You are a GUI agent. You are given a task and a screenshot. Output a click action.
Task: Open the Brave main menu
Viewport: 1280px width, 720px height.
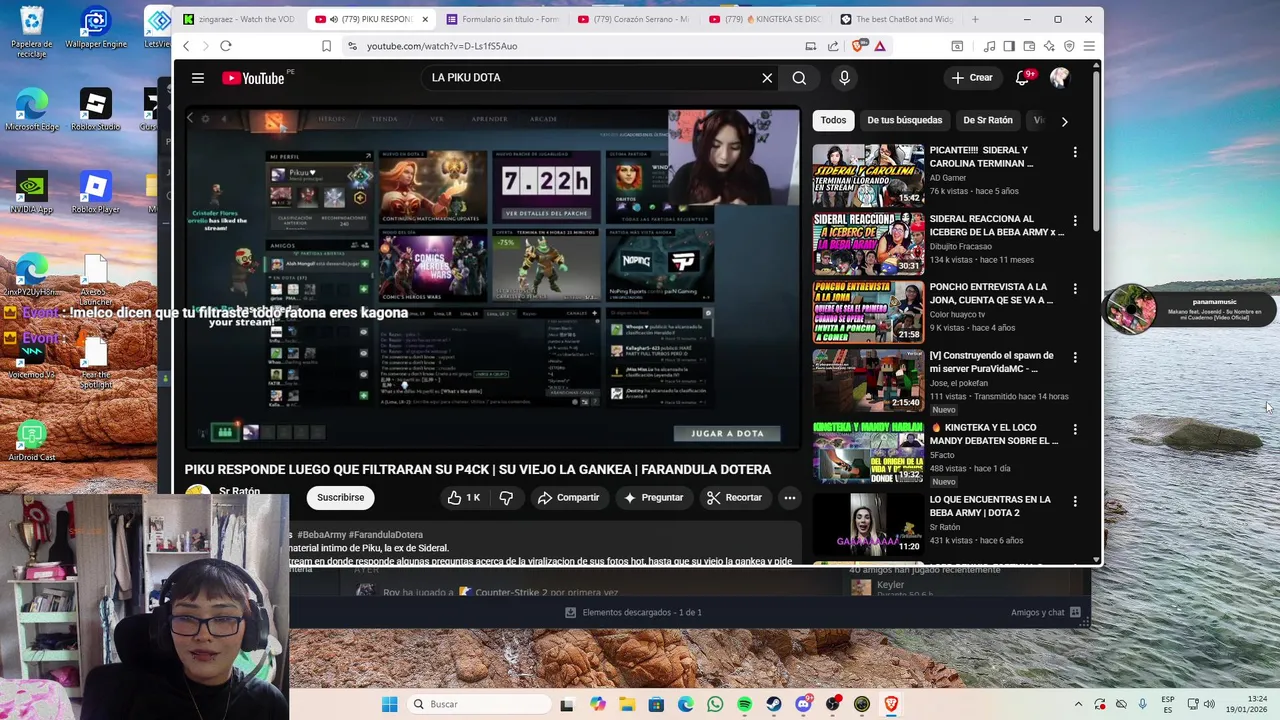pyautogui.click(x=1089, y=46)
